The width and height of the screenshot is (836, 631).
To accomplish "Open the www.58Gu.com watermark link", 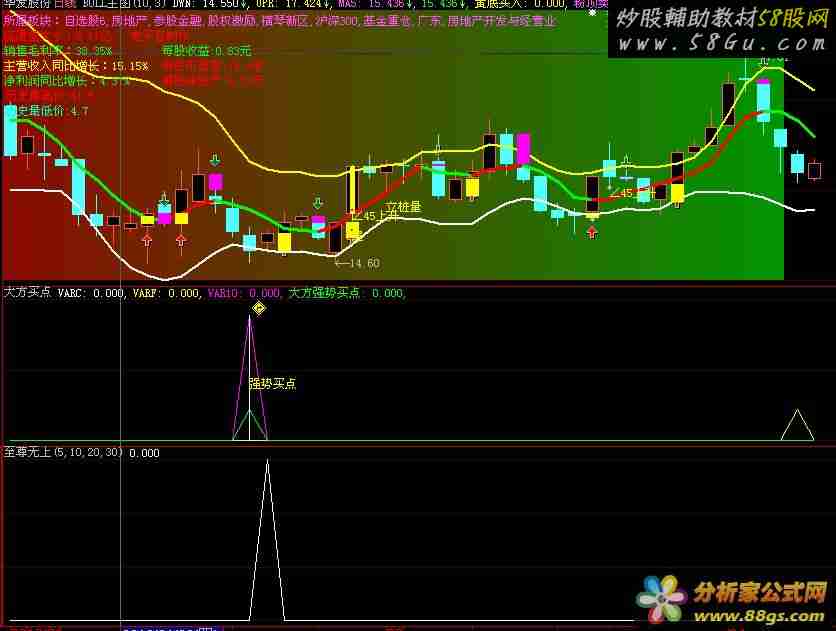I will click(720, 45).
